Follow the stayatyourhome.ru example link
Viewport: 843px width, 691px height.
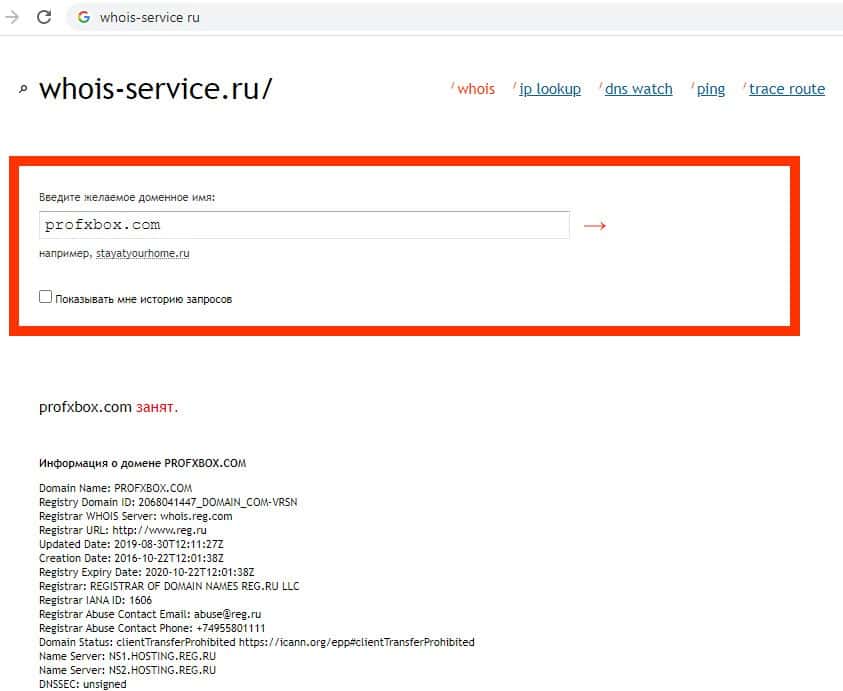tap(143, 254)
